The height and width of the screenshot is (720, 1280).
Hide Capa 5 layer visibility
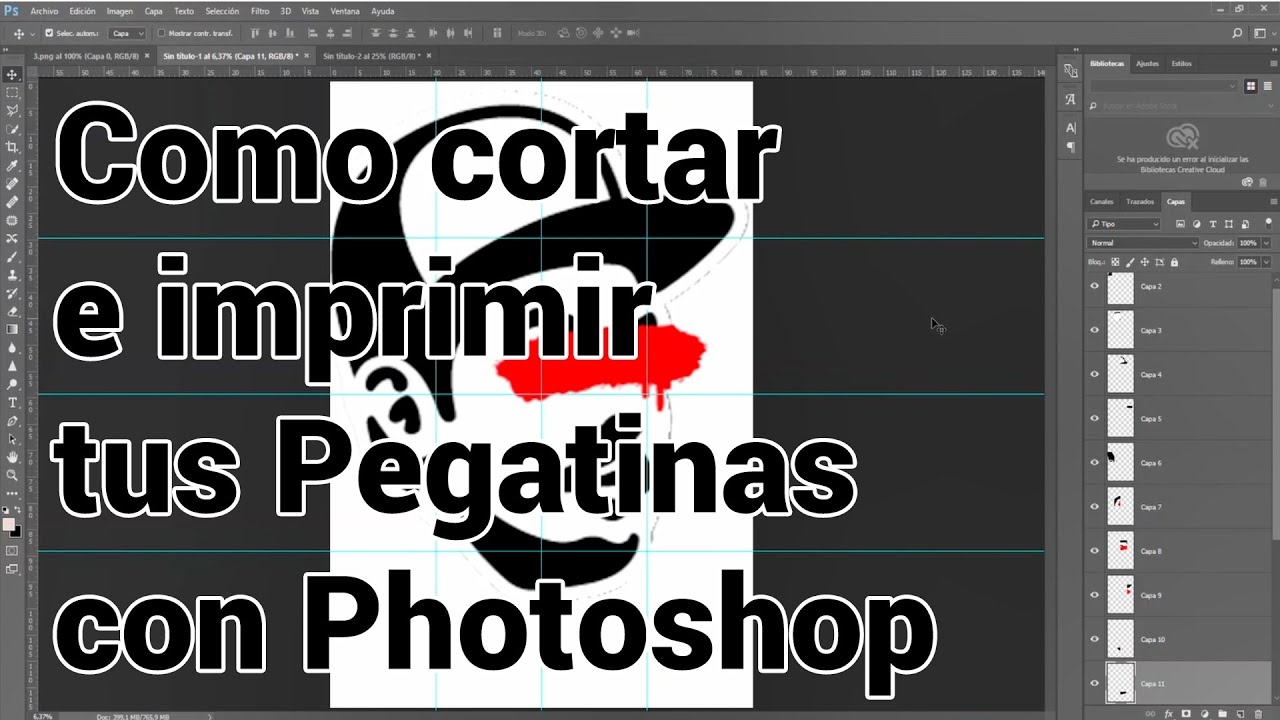[x=1094, y=418]
